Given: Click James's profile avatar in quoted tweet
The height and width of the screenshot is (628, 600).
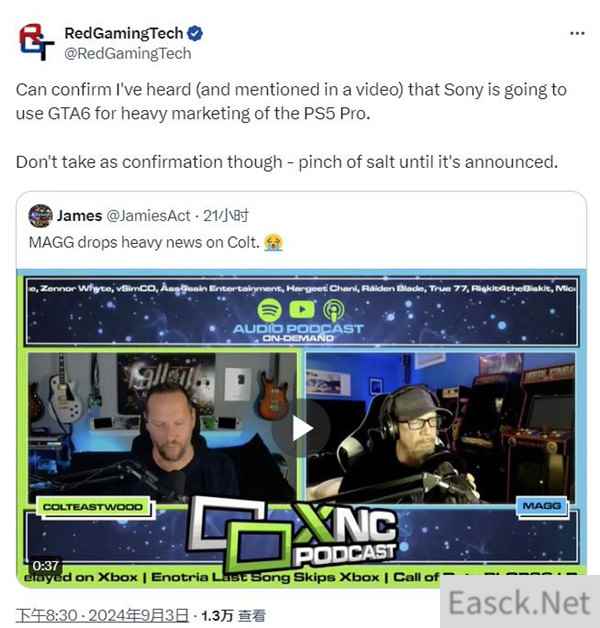Looking at the screenshot, I should (x=40, y=215).
